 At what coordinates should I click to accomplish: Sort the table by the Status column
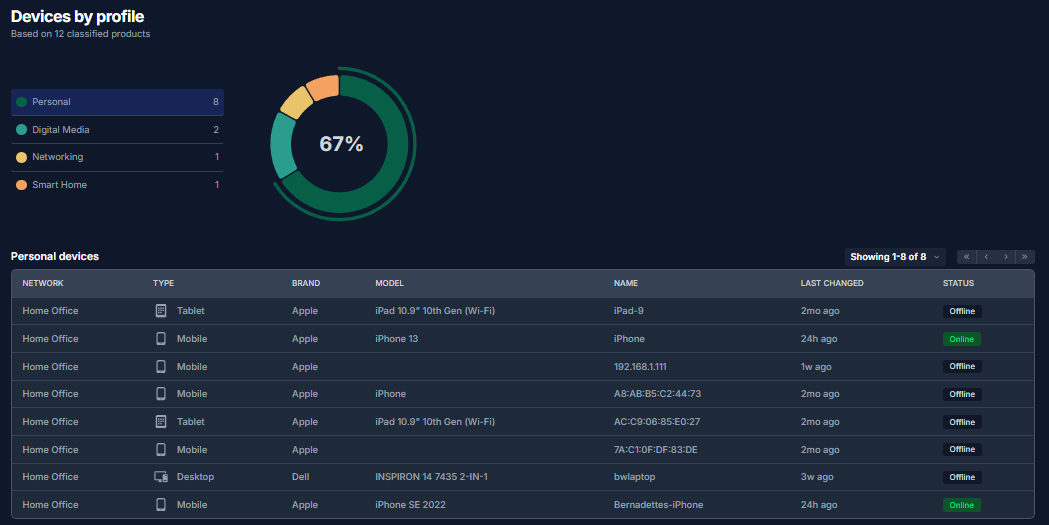point(958,283)
